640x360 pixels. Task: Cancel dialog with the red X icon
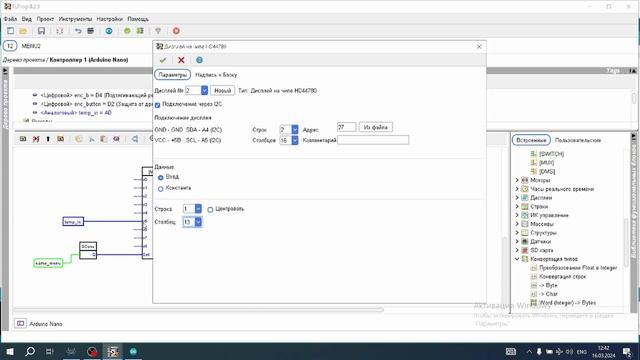[181, 60]
